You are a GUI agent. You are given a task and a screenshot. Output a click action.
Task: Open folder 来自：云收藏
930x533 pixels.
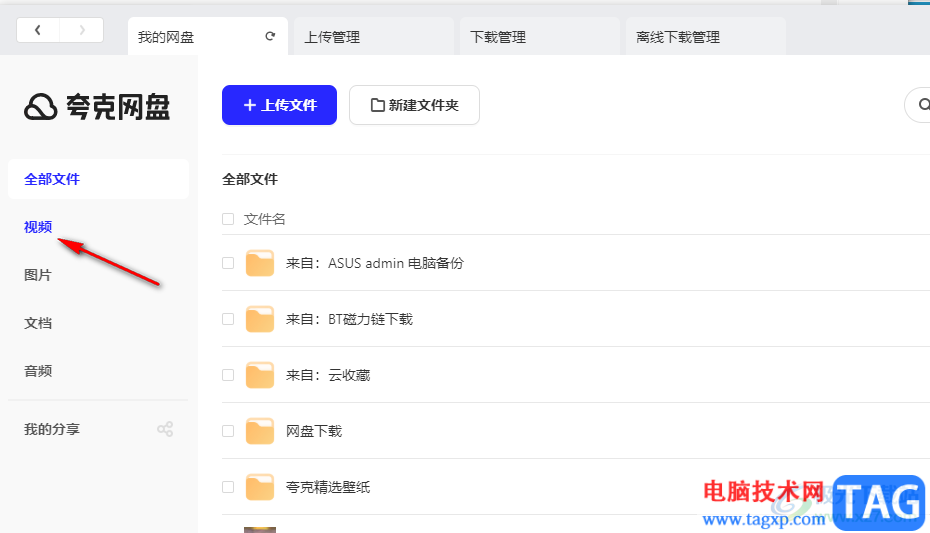328,375
